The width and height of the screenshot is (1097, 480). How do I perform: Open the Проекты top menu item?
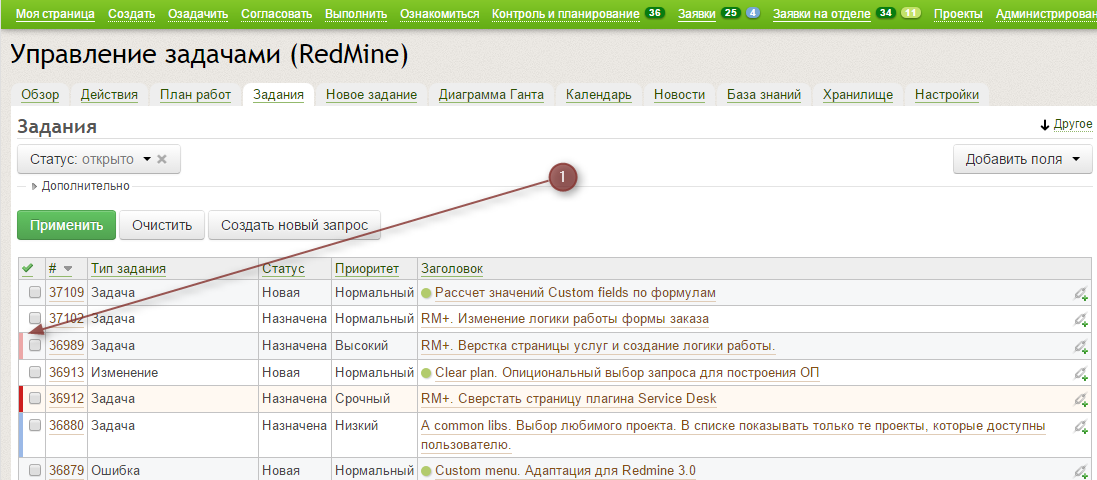(958, 14)
